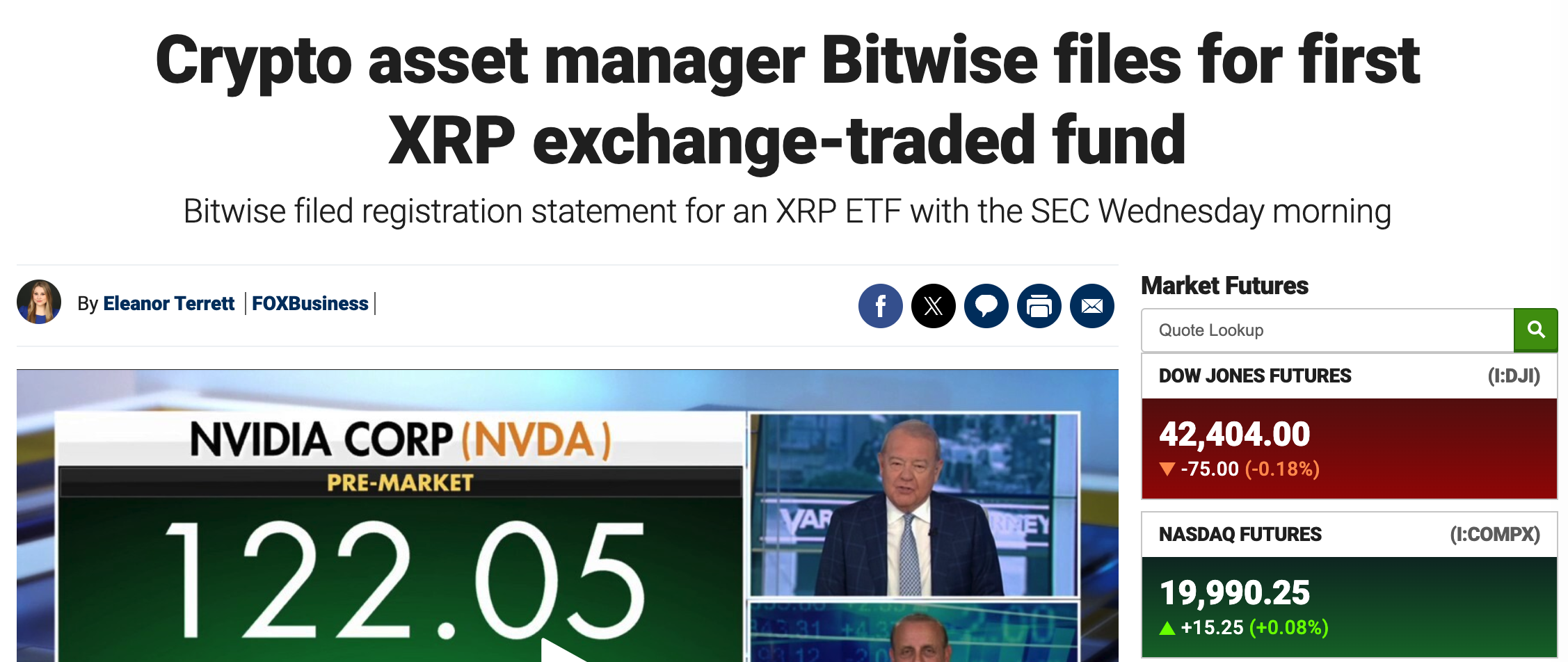The width and height of the screenshot is (1568, 662).
Task: Select the Dow Jones Futures quote panel
Action: tap(1350, 445)
